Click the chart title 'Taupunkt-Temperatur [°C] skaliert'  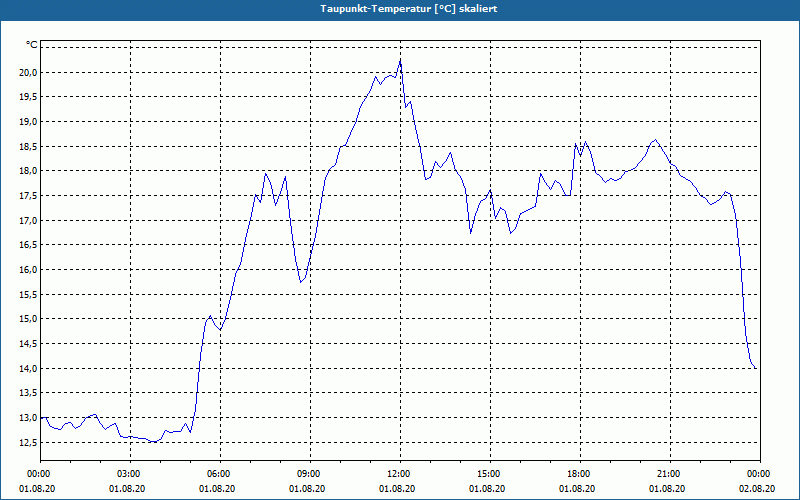click(409, 9)
